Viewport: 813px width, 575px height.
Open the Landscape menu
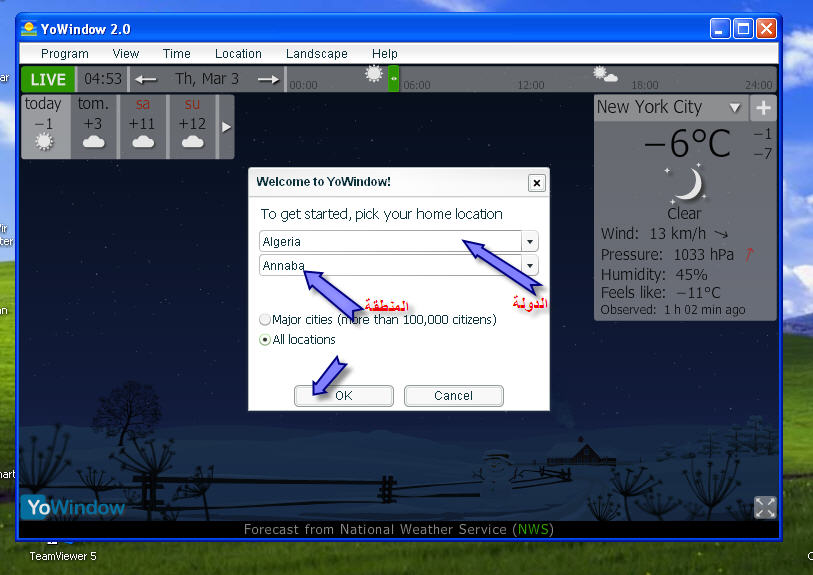(316, 54)
